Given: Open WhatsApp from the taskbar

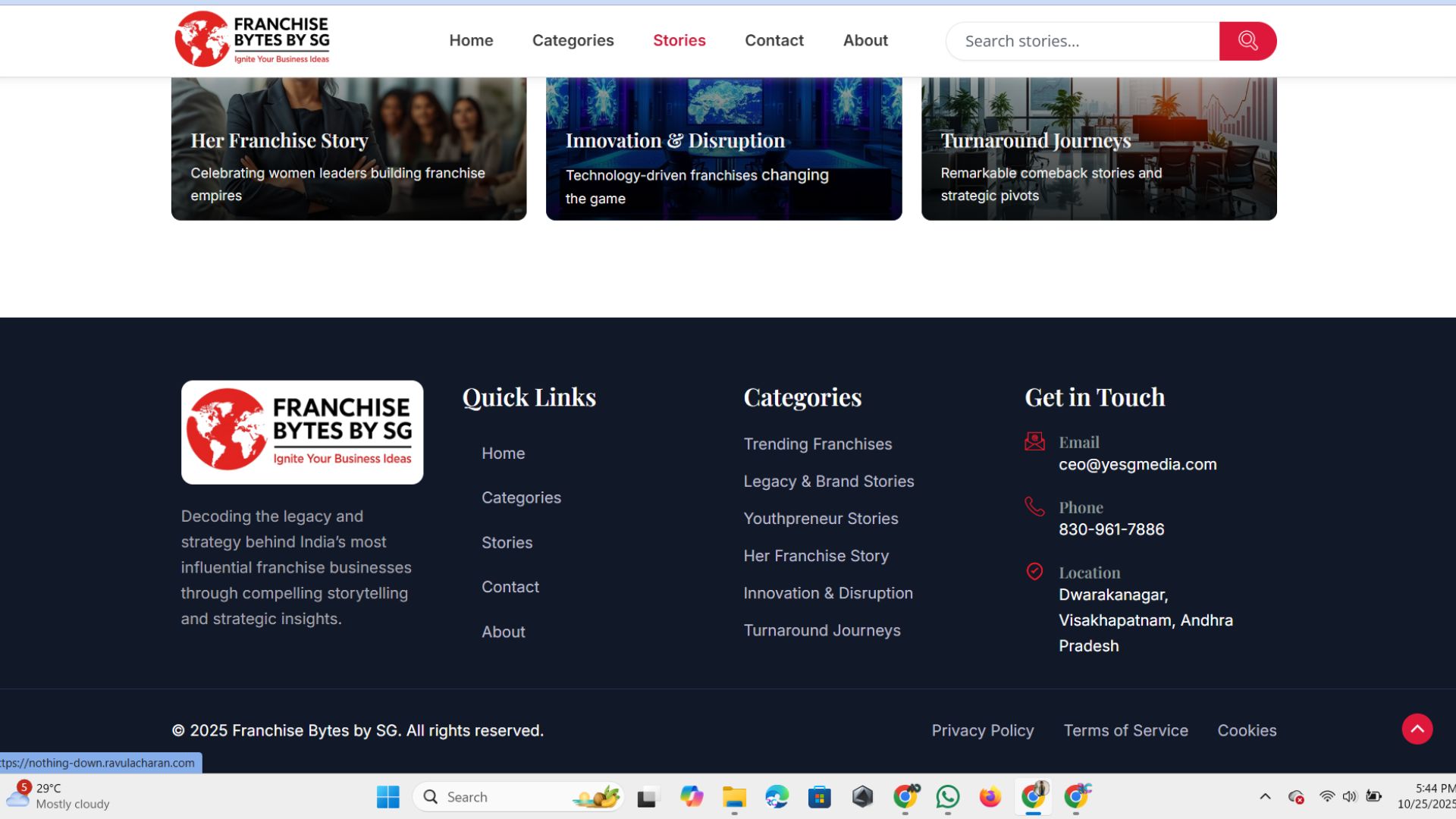Looking at the screenshot, I should point(948,797).
